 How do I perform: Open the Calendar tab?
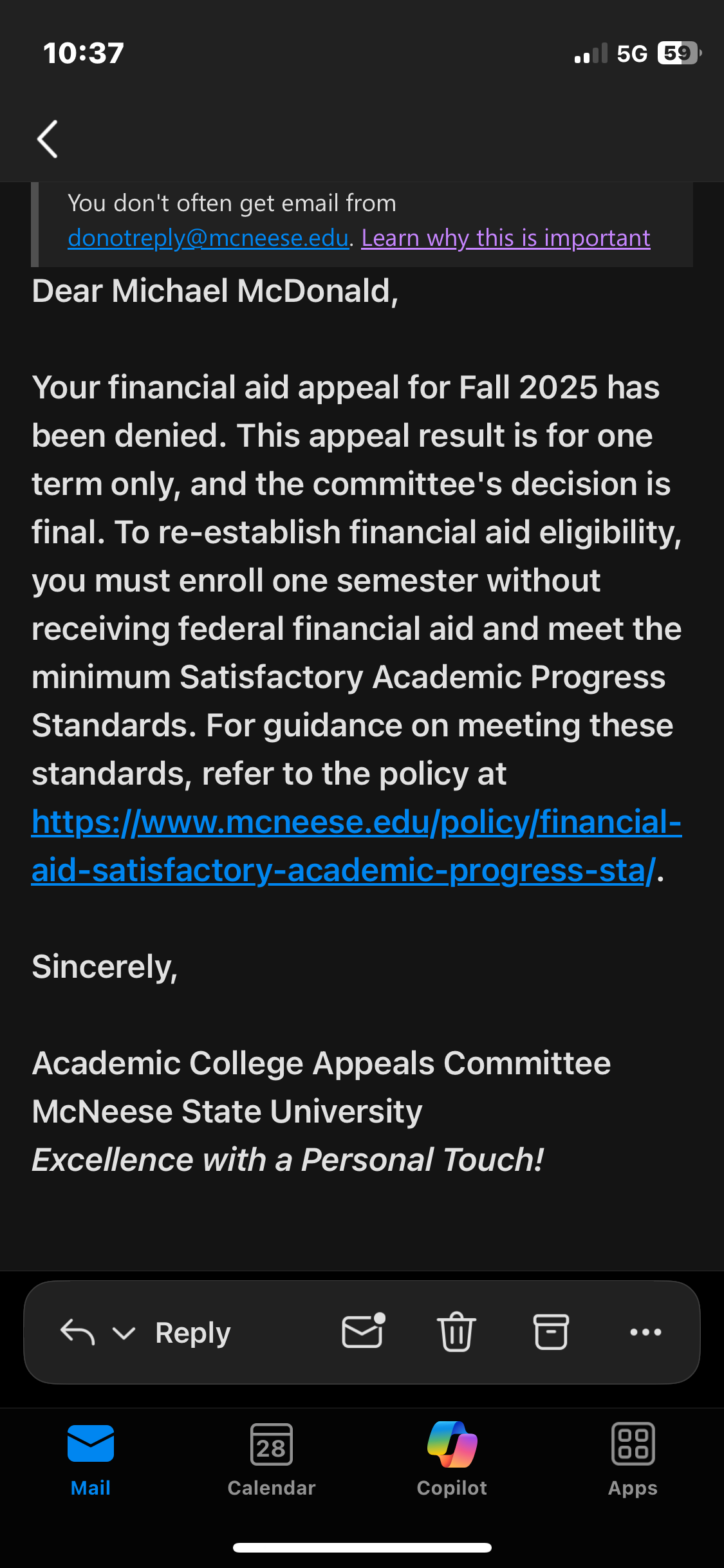[272, 1459]
